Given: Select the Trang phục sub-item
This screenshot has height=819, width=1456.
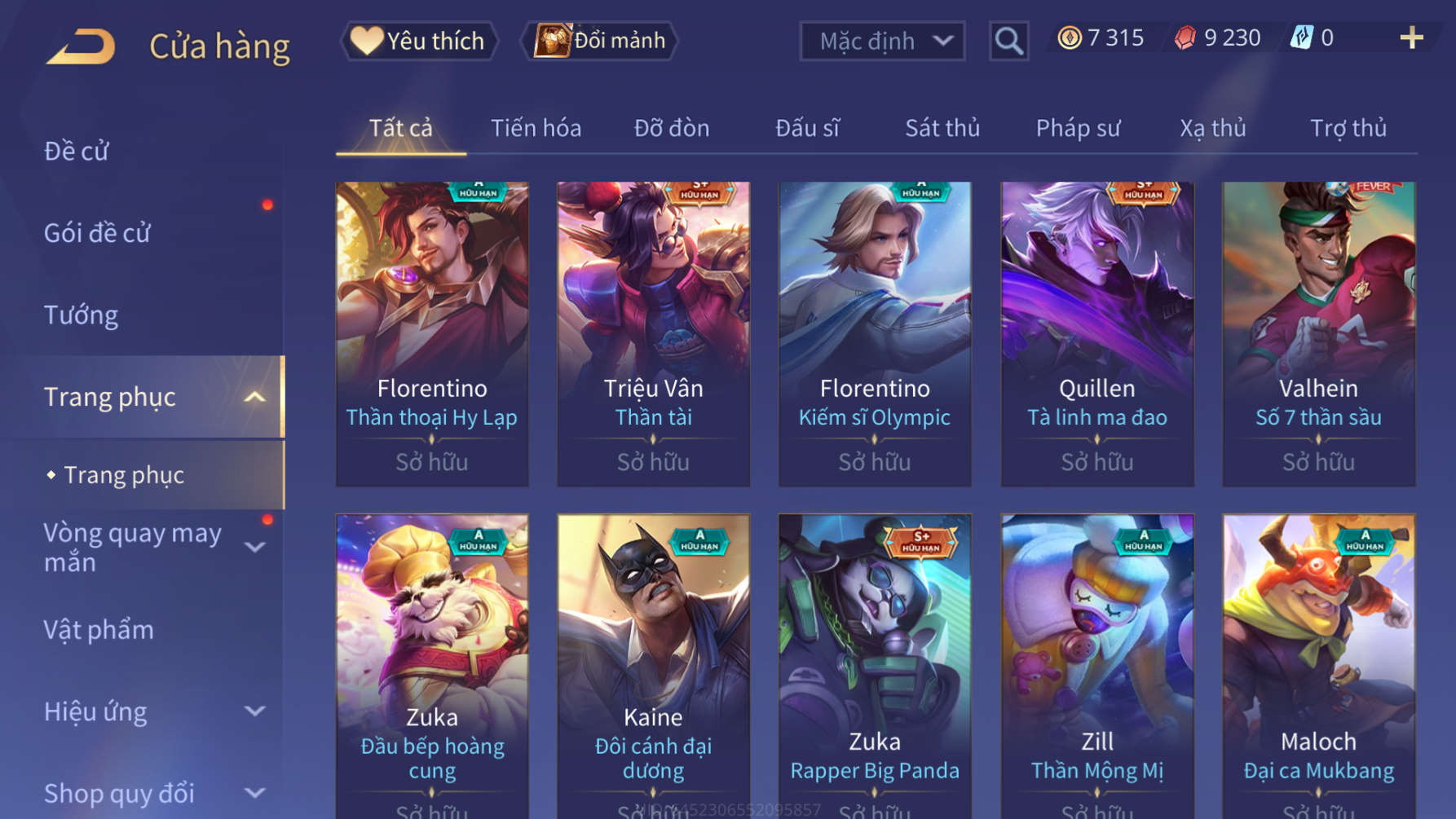Looking at the screenshot, I should pyautogui.click(x=124, y=475).
